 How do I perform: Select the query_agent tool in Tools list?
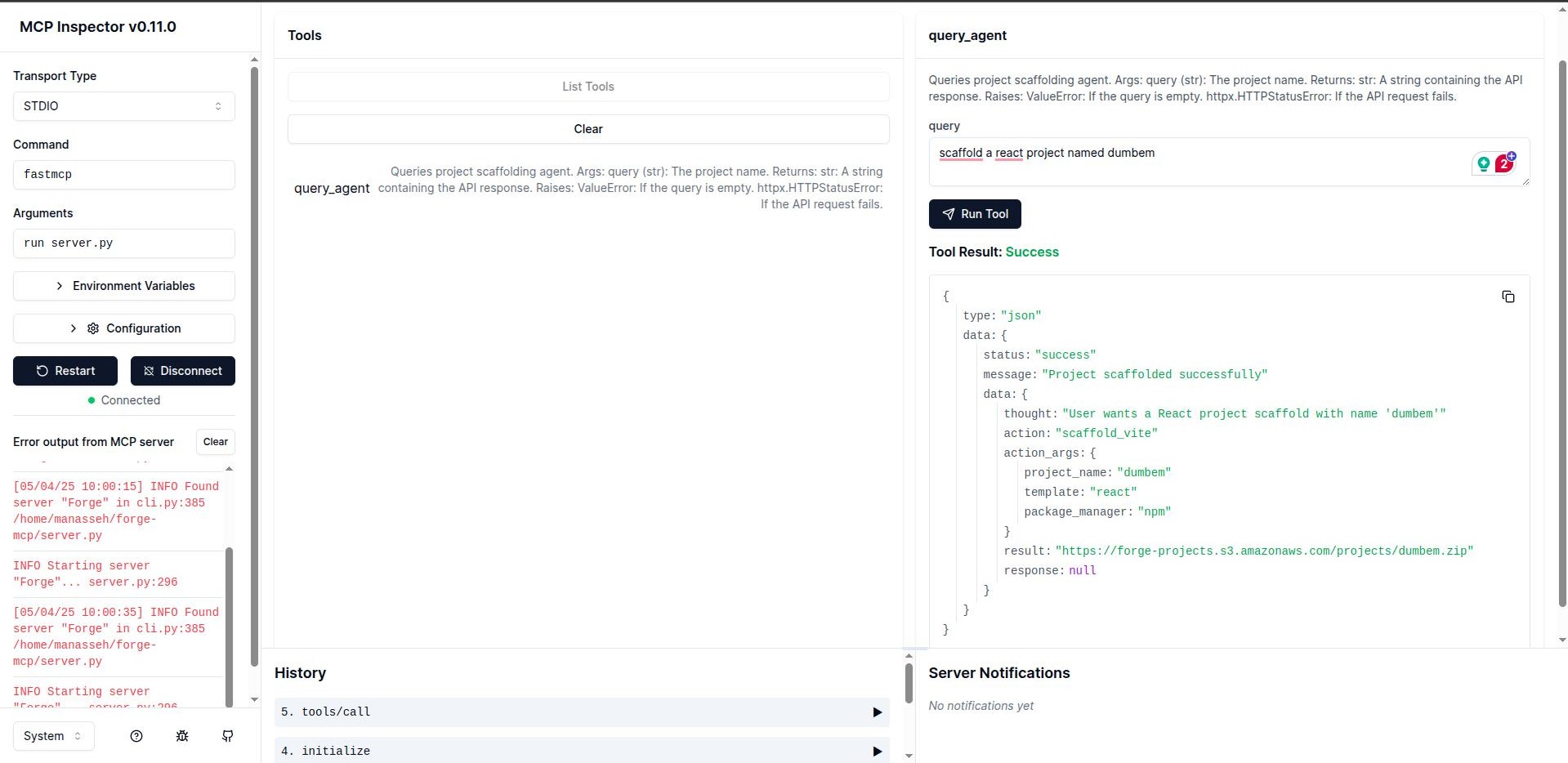click(332, 188)
